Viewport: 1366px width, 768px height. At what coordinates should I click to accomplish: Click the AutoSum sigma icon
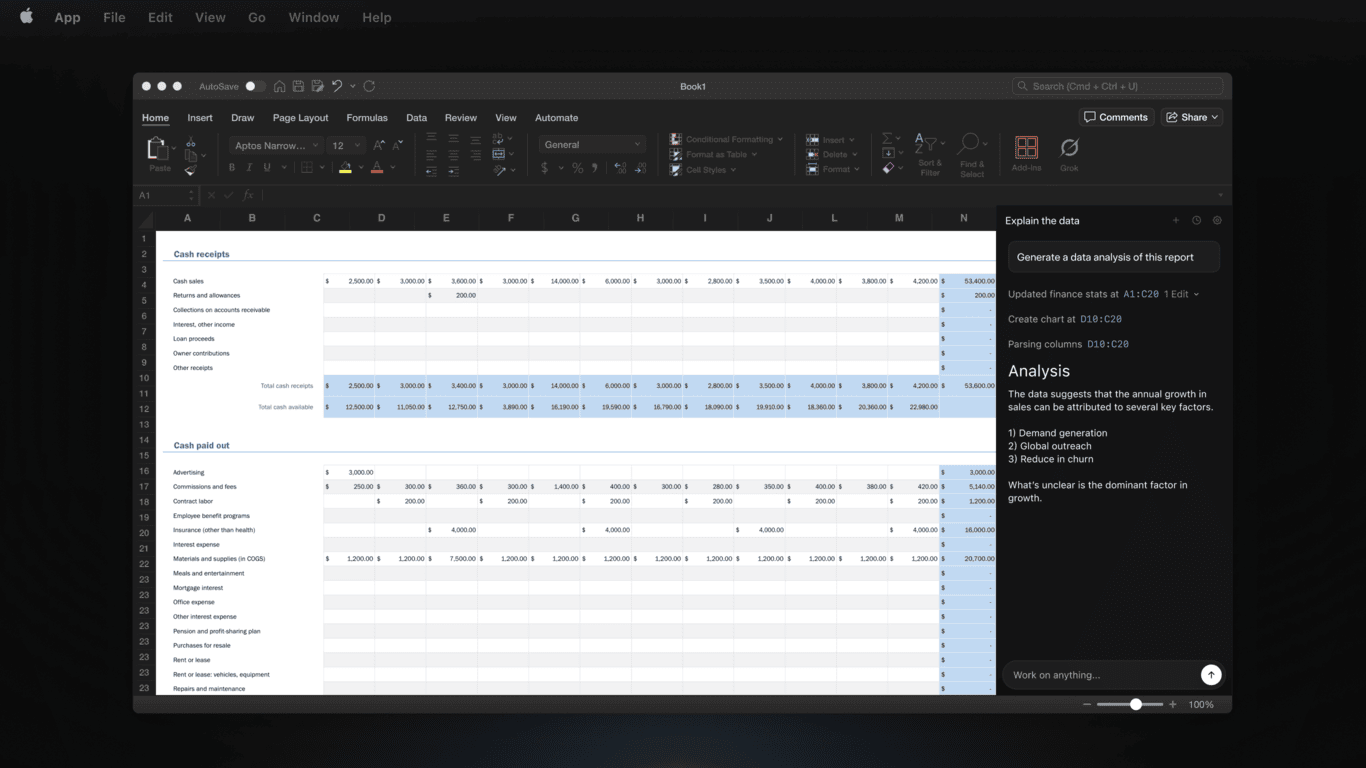click(888, 139)
